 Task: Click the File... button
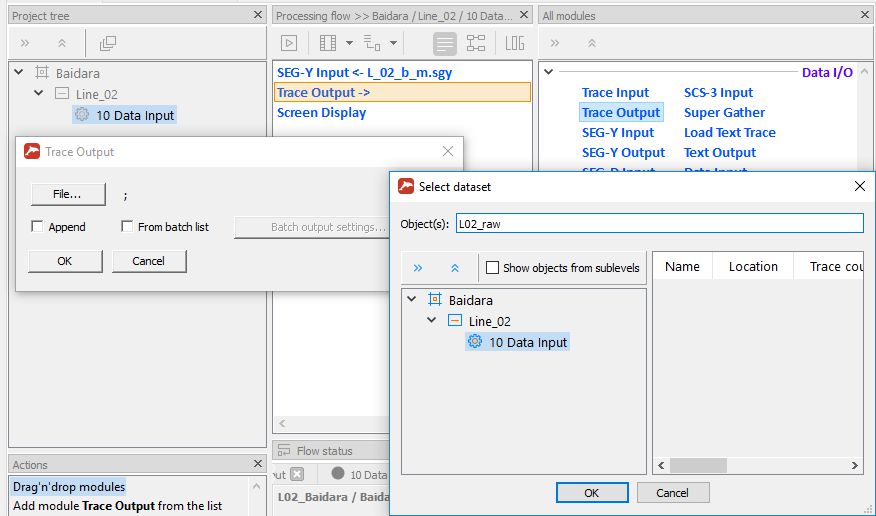[x=68, y=194]
